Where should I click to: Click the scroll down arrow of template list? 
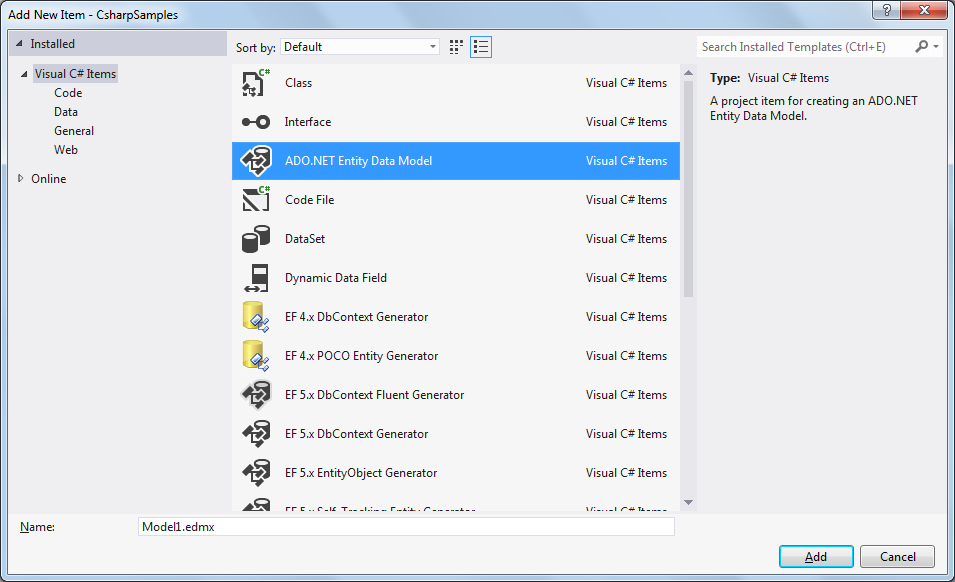tap(689, 503)
